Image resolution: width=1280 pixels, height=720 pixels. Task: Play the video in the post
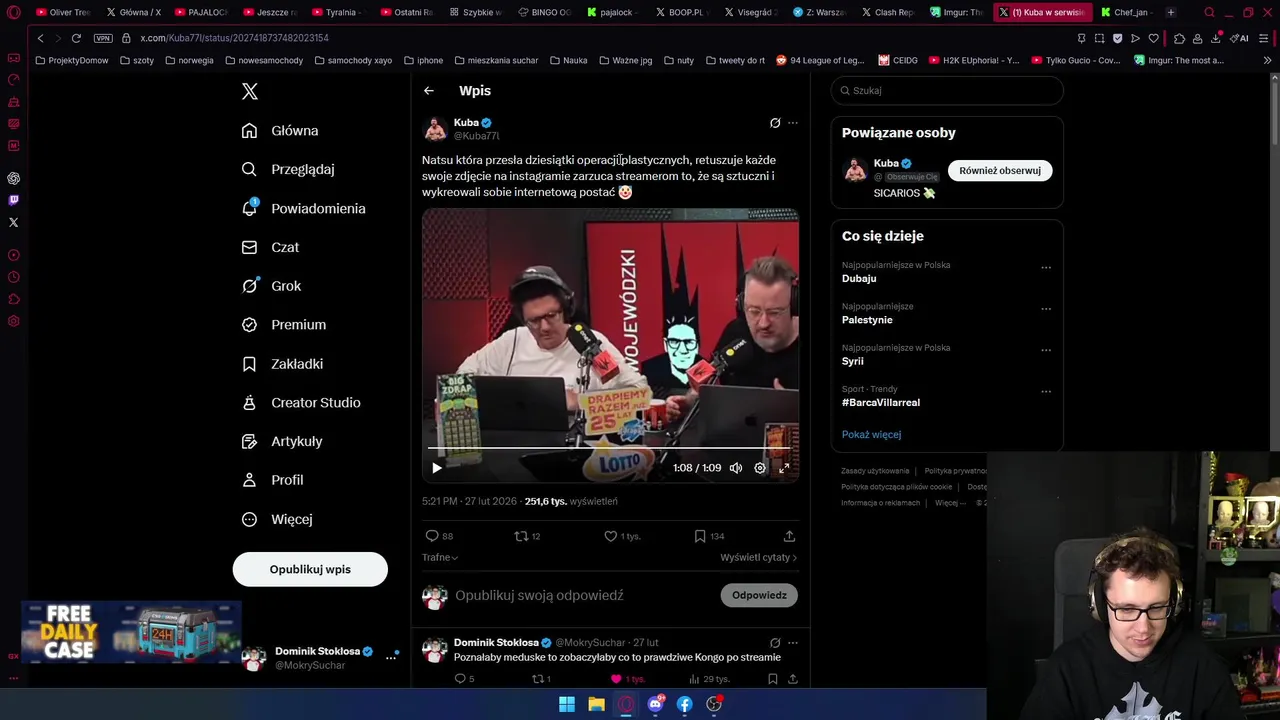(x=437, y=468)
